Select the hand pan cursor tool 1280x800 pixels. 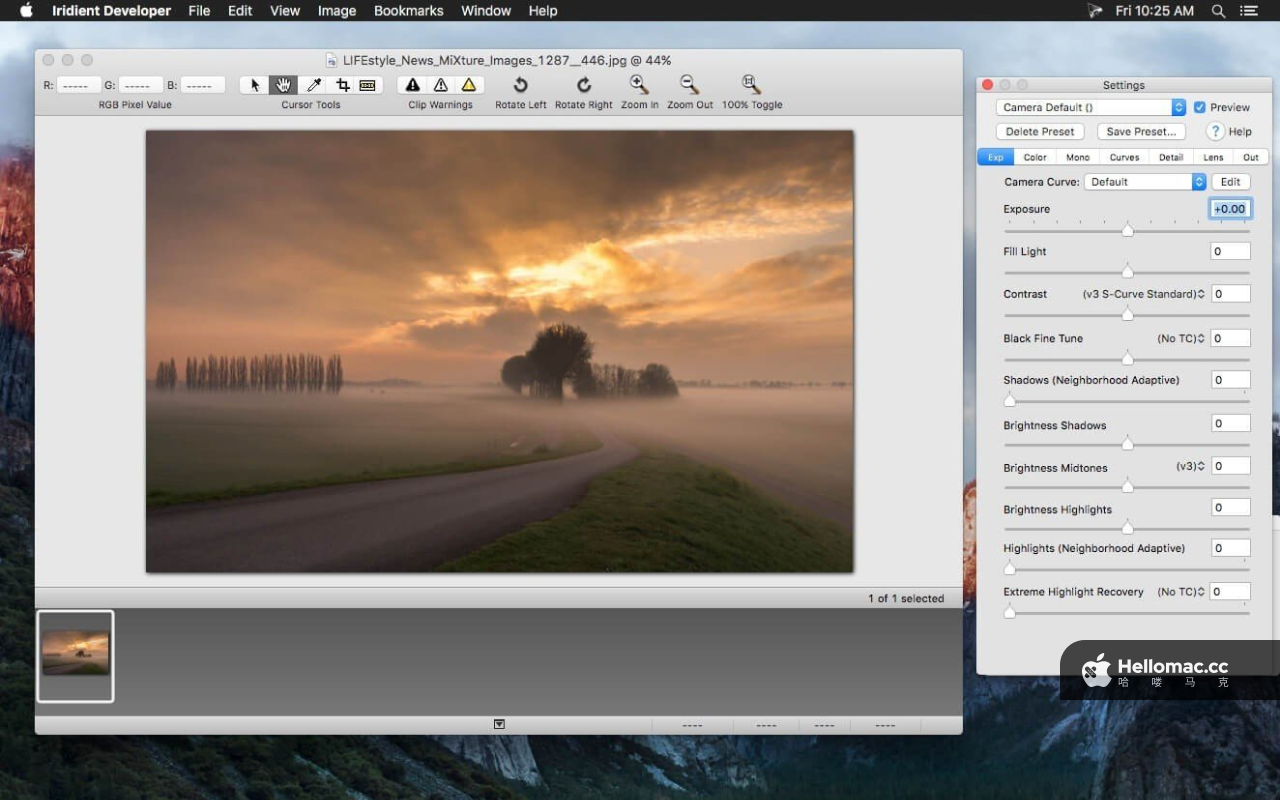tap(283, 85)
